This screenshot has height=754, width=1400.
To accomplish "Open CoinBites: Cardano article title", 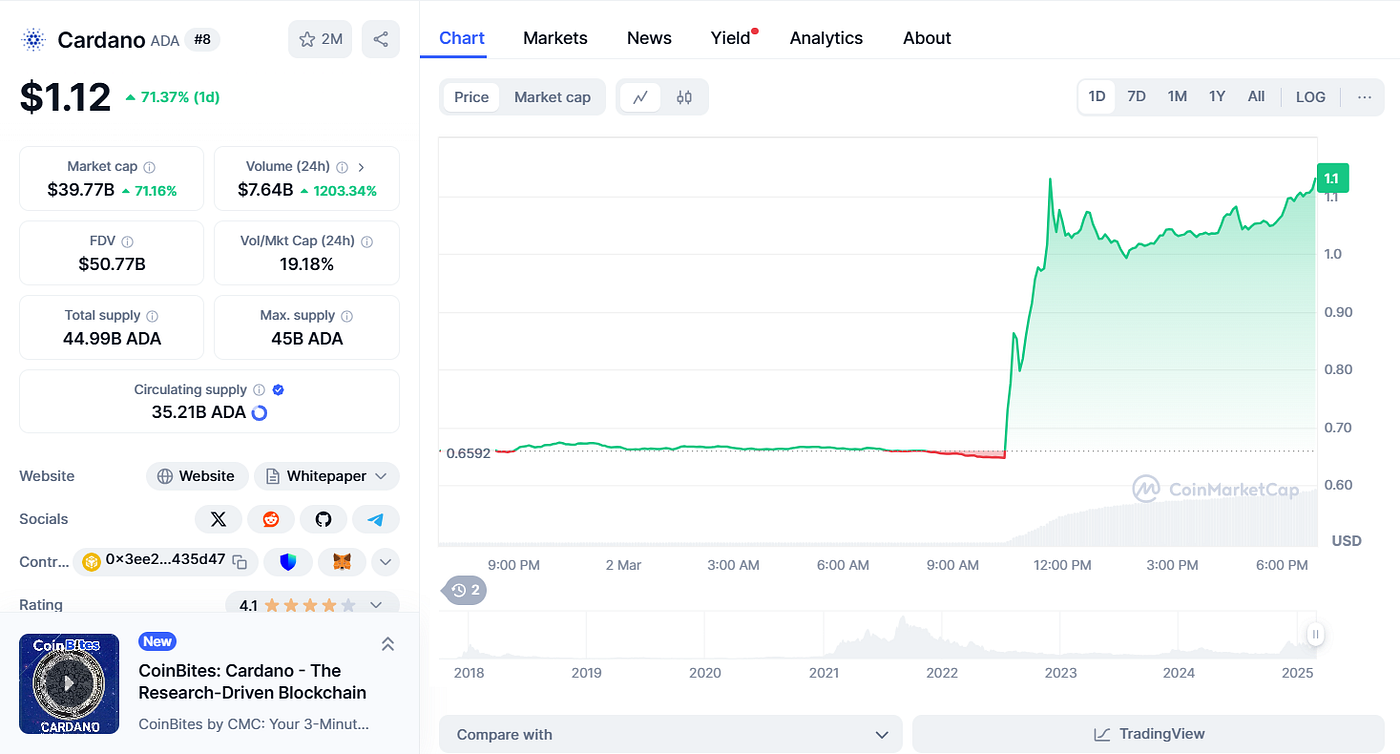I will [x=252, y=682].
